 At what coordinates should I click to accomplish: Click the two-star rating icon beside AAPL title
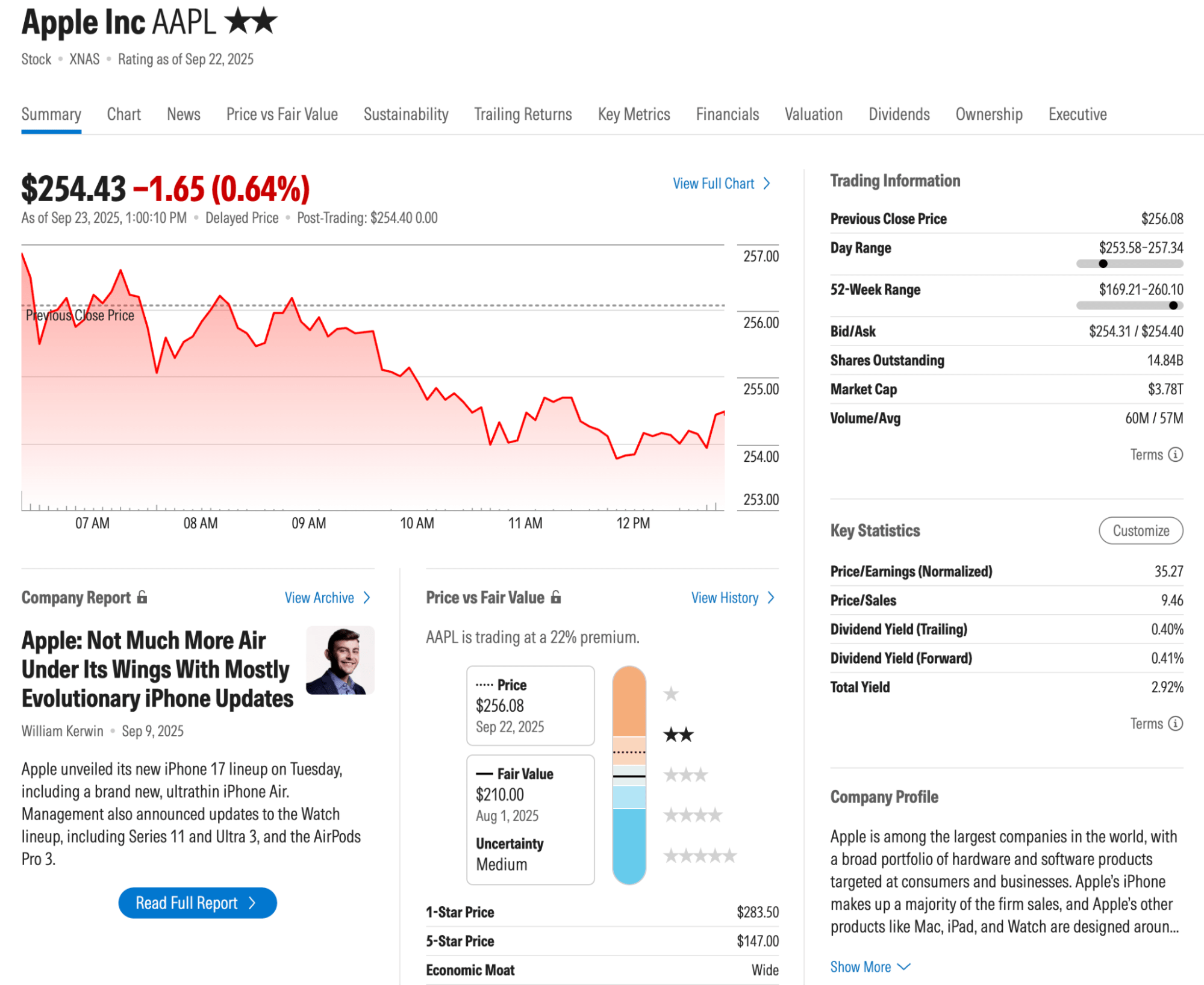tap(251, 22)
